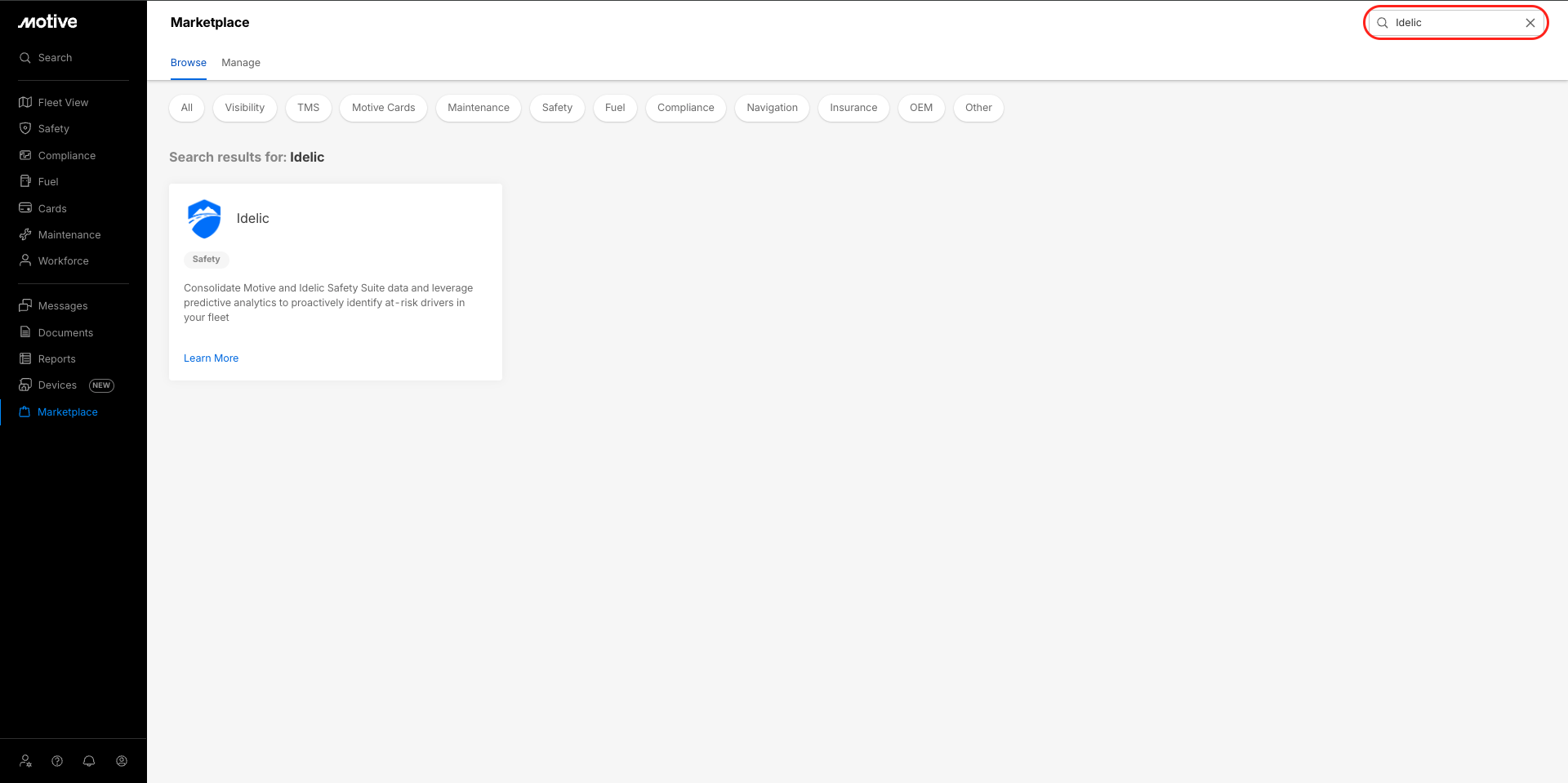Open Messages in the sidebar
This screenshot has height=783, width=1568.
click(63, 306)
